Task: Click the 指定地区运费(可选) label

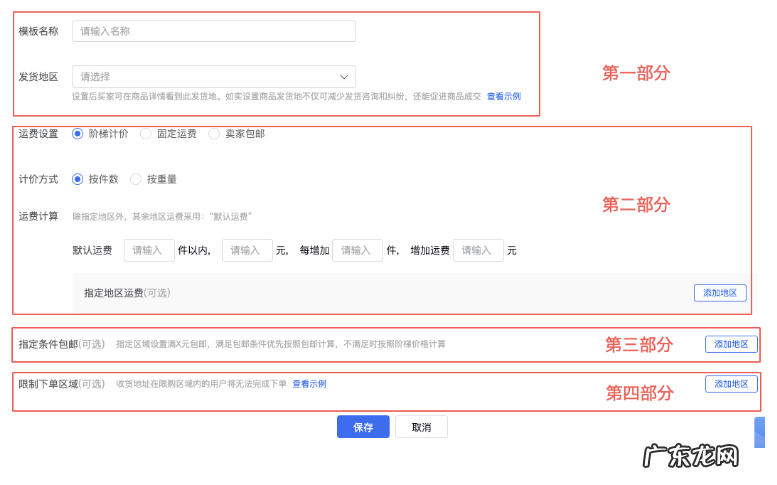Action: pyautogui.click(x=127, y=293)
